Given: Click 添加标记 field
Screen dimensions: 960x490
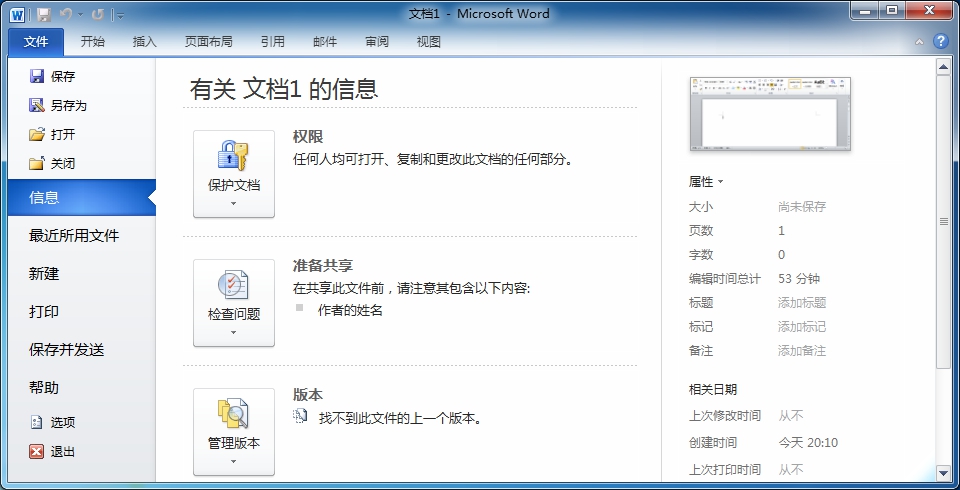Looking at the screenshot, I should tap(801, 326).
